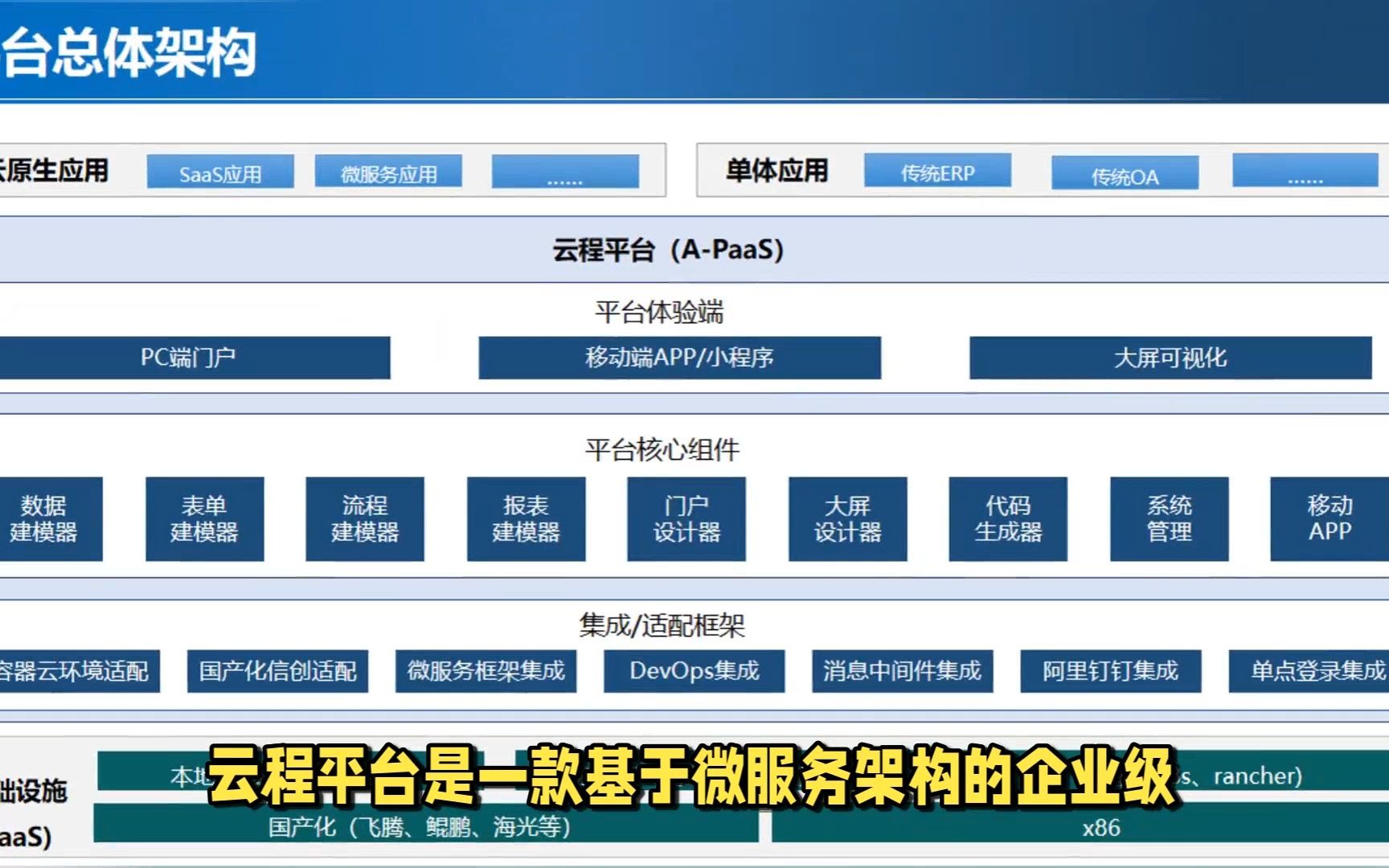Select the 代码生成器 component

tap(1008, 518)
